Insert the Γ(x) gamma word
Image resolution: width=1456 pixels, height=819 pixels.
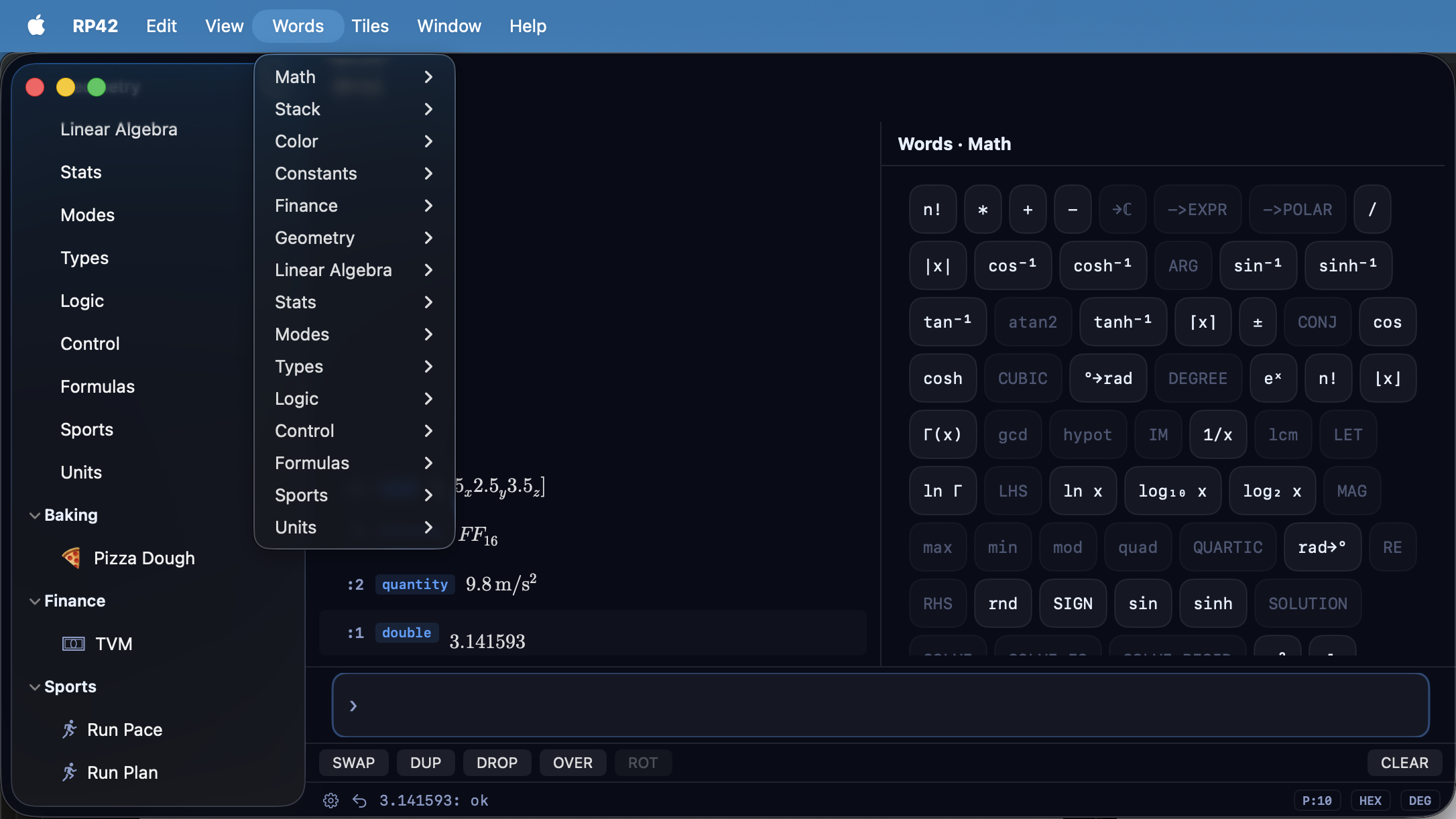(x=943, y=435)
